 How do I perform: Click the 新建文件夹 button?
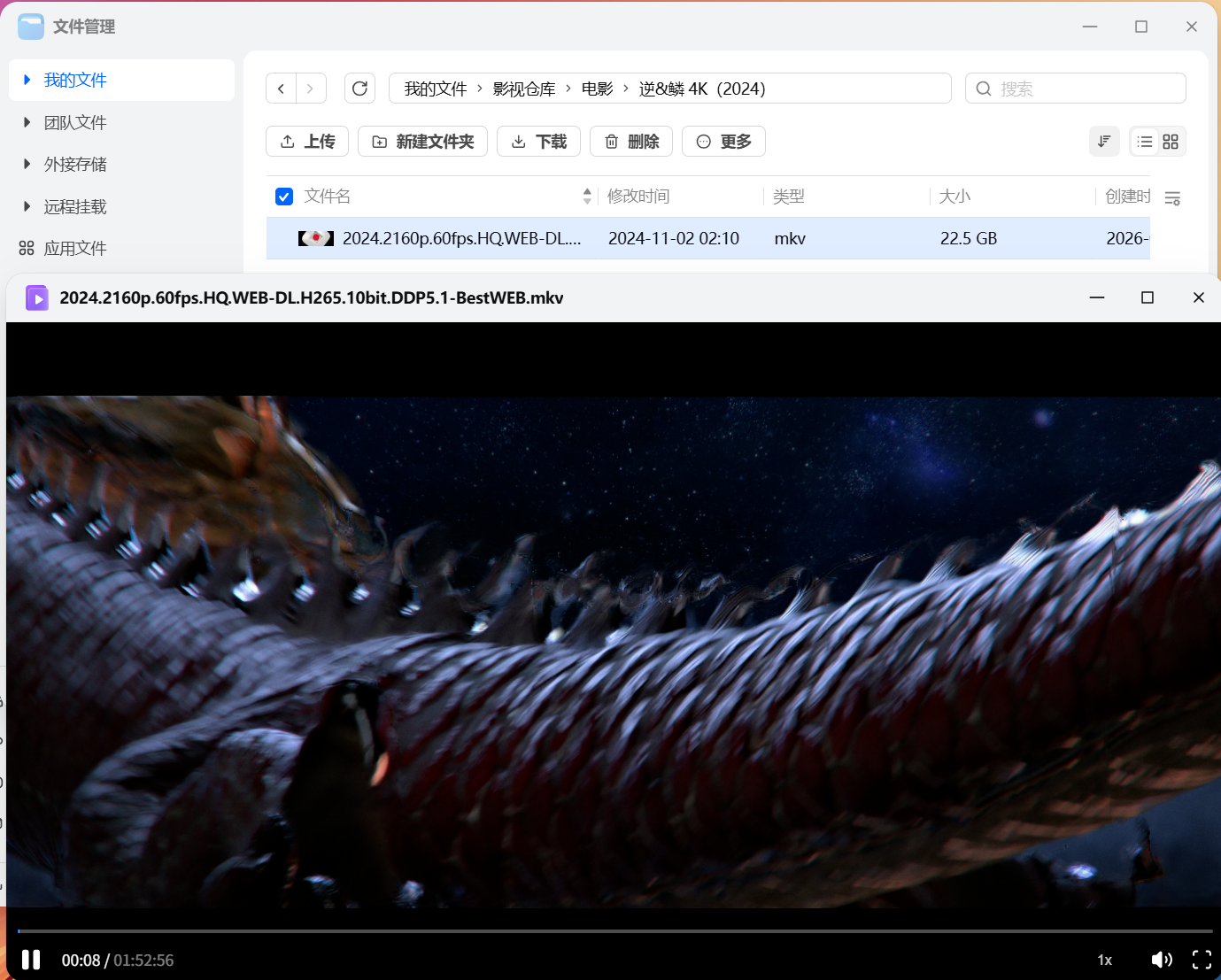coord(422,142)
